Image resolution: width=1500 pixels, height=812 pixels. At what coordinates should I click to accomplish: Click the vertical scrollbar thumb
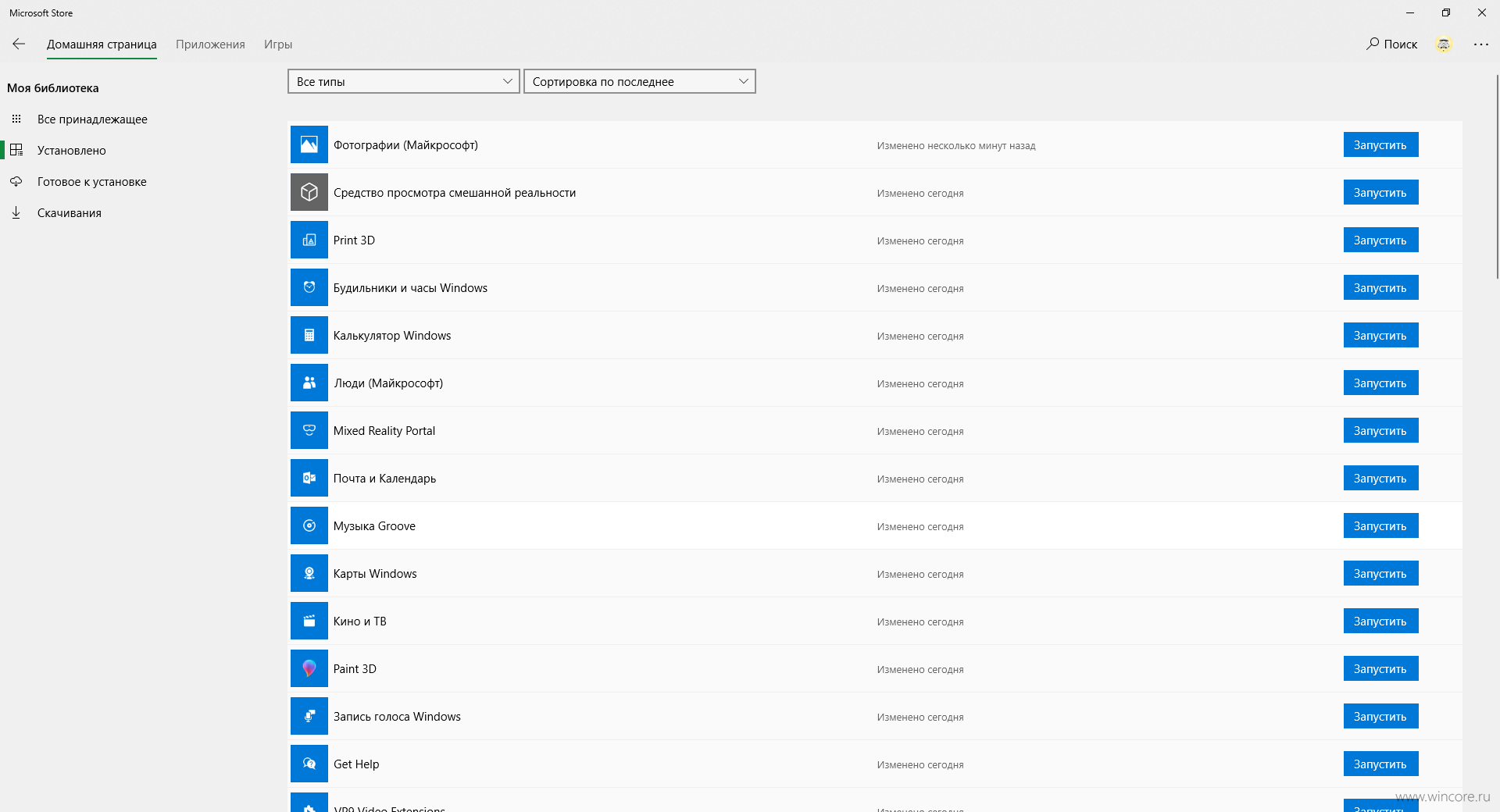click(1497, 176)
